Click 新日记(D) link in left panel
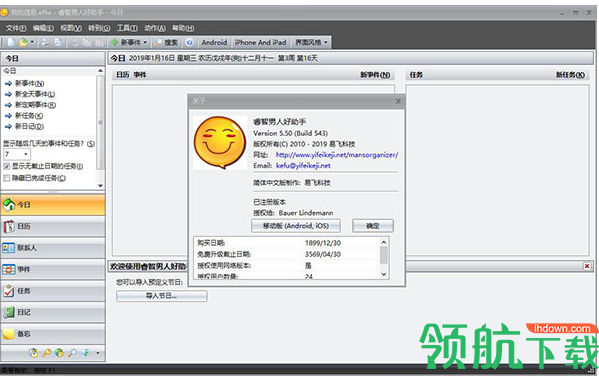Image resolution: width=599 pixels, height=376 pixels. [29, 126]
